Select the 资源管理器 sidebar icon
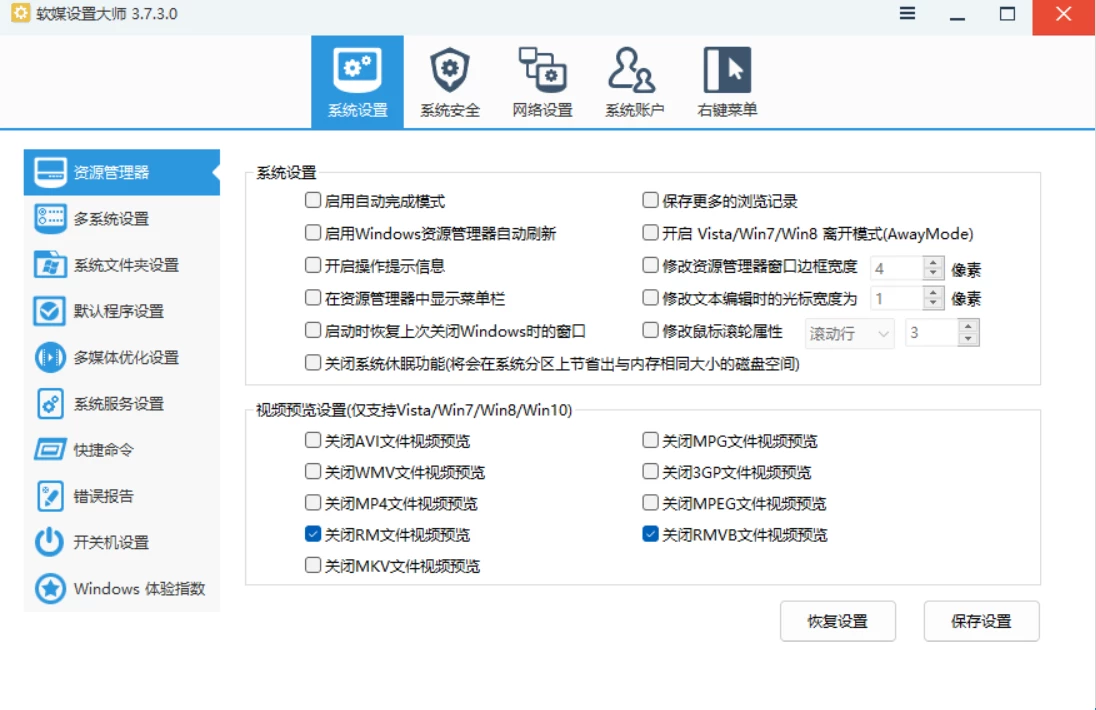 coord(50,172)
